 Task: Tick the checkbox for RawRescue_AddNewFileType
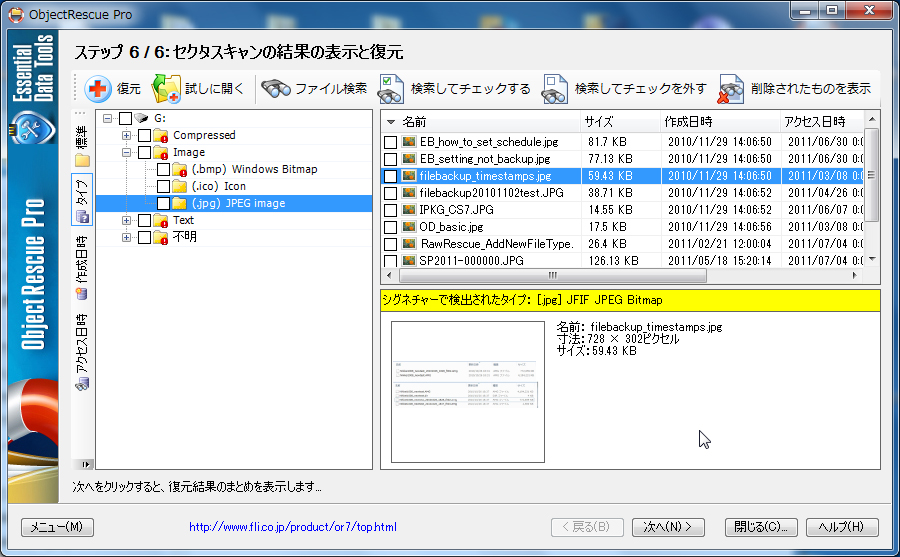[390, 244]
